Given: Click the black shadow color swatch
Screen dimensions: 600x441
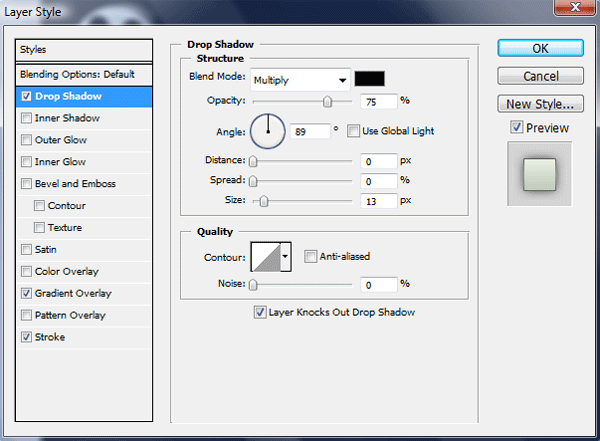Looking at the screenshot, I should 370,79.
